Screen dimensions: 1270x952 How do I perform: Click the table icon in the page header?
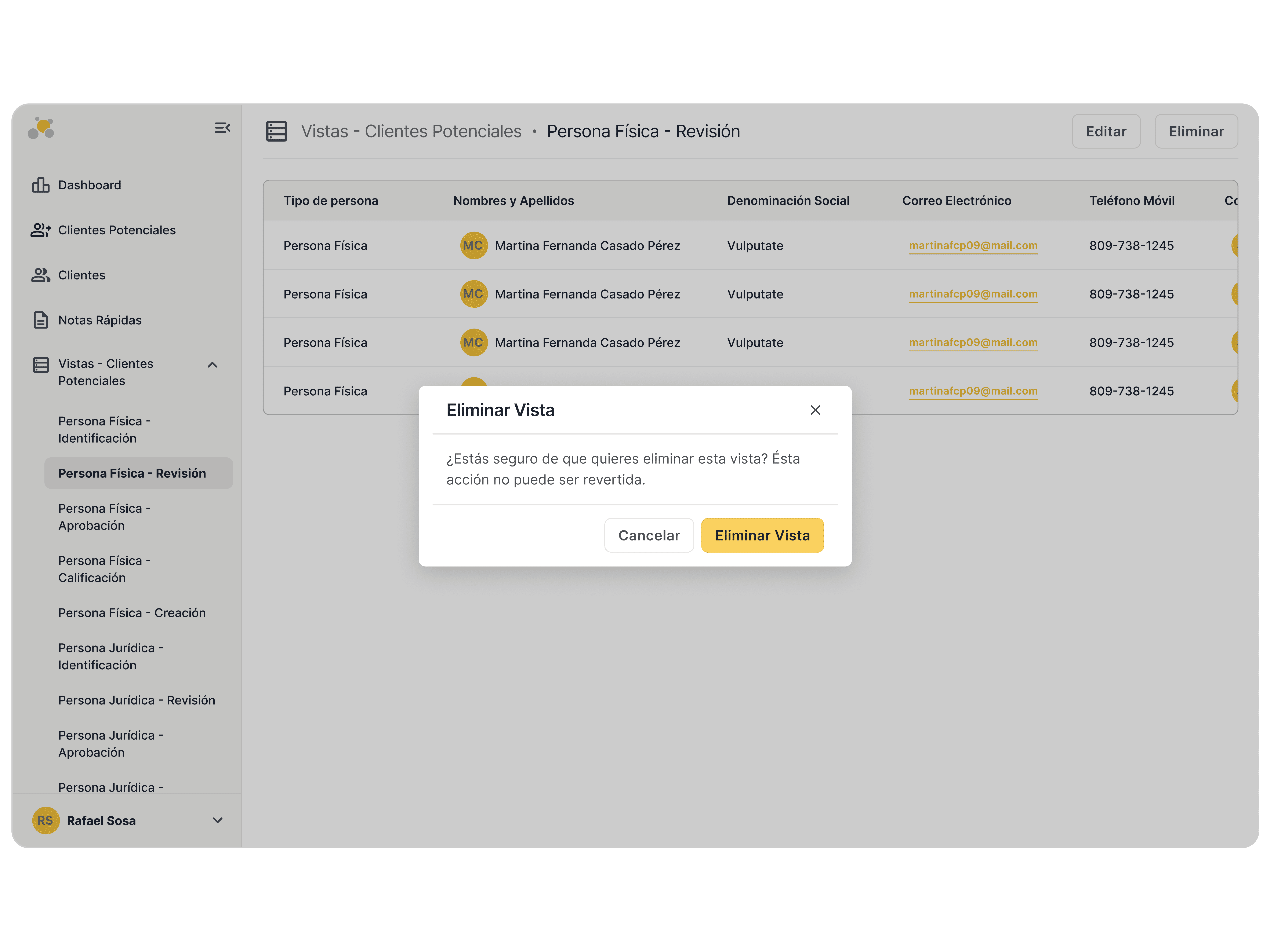[276, 131]
